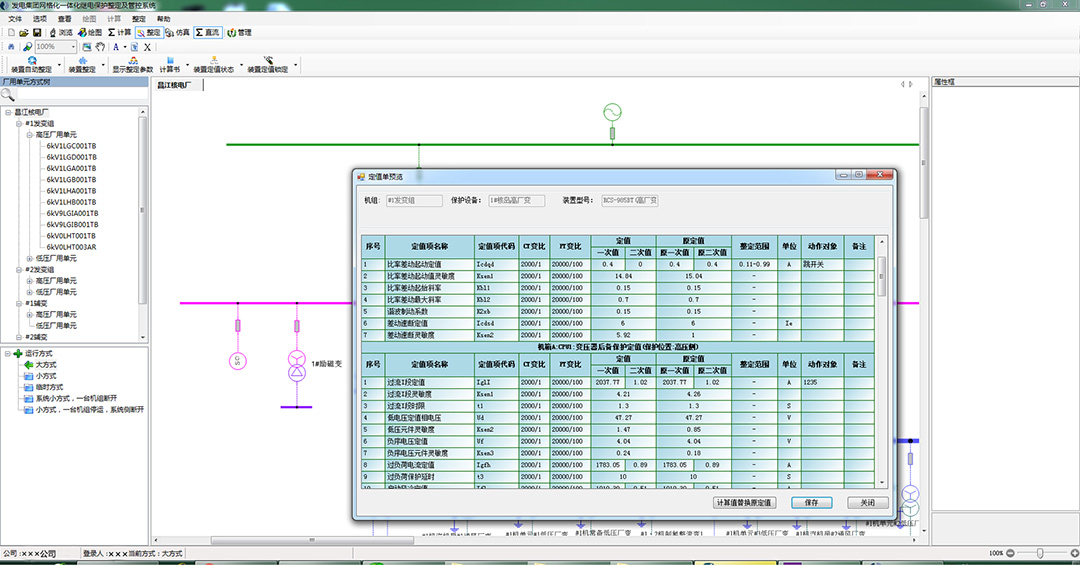Click the 保存 button in dialog

[811, 502]
